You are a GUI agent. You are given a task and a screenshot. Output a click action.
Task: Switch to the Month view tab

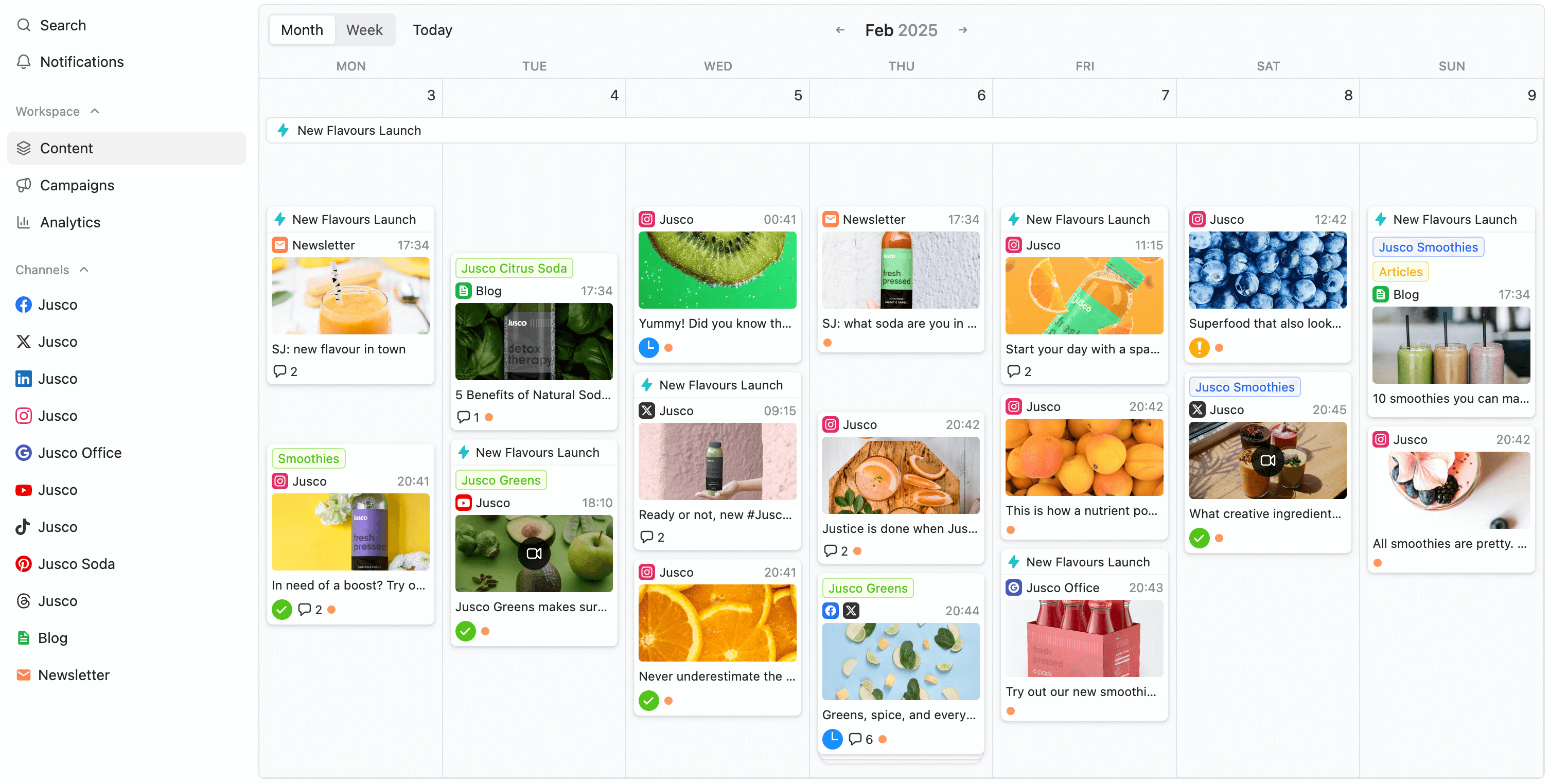(x=302, y=29)
